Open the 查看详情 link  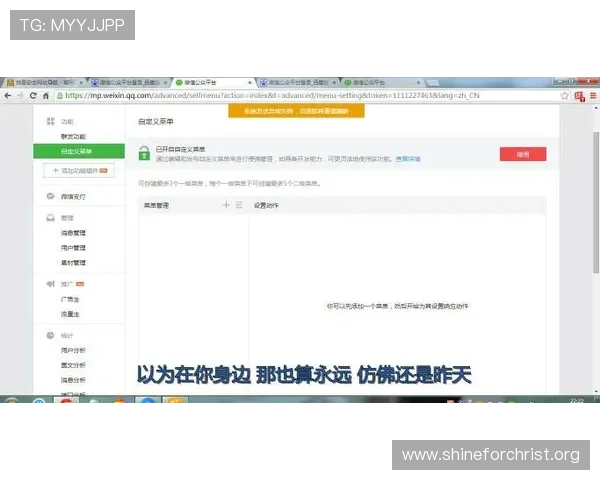tap(408, 159)
